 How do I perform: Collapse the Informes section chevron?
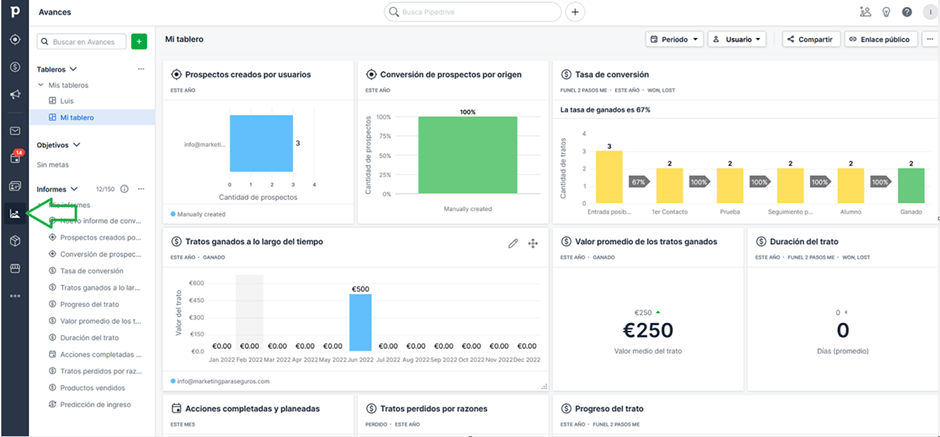[74, 189]
